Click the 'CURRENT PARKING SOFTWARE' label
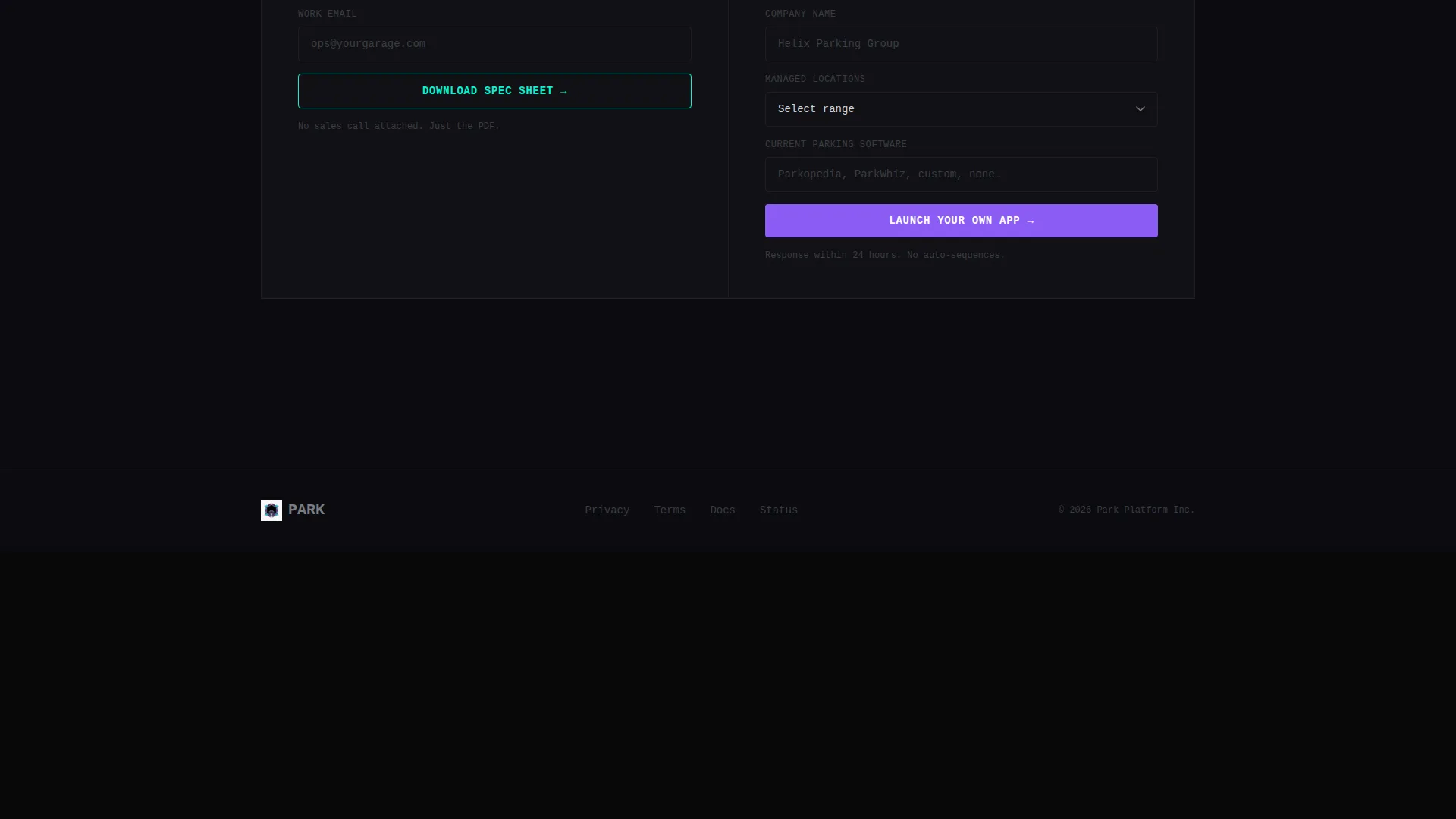 point(836,145)
